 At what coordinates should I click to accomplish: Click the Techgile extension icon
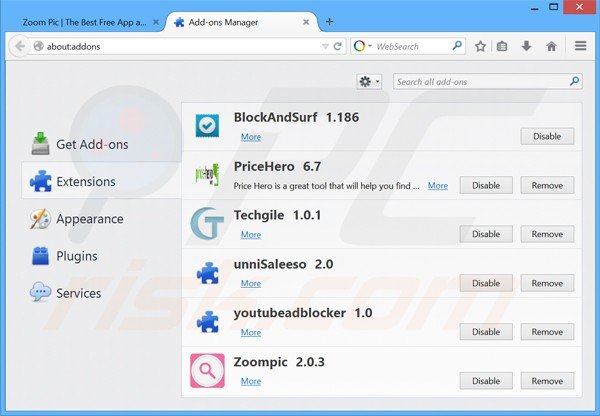tap(207, 223)
